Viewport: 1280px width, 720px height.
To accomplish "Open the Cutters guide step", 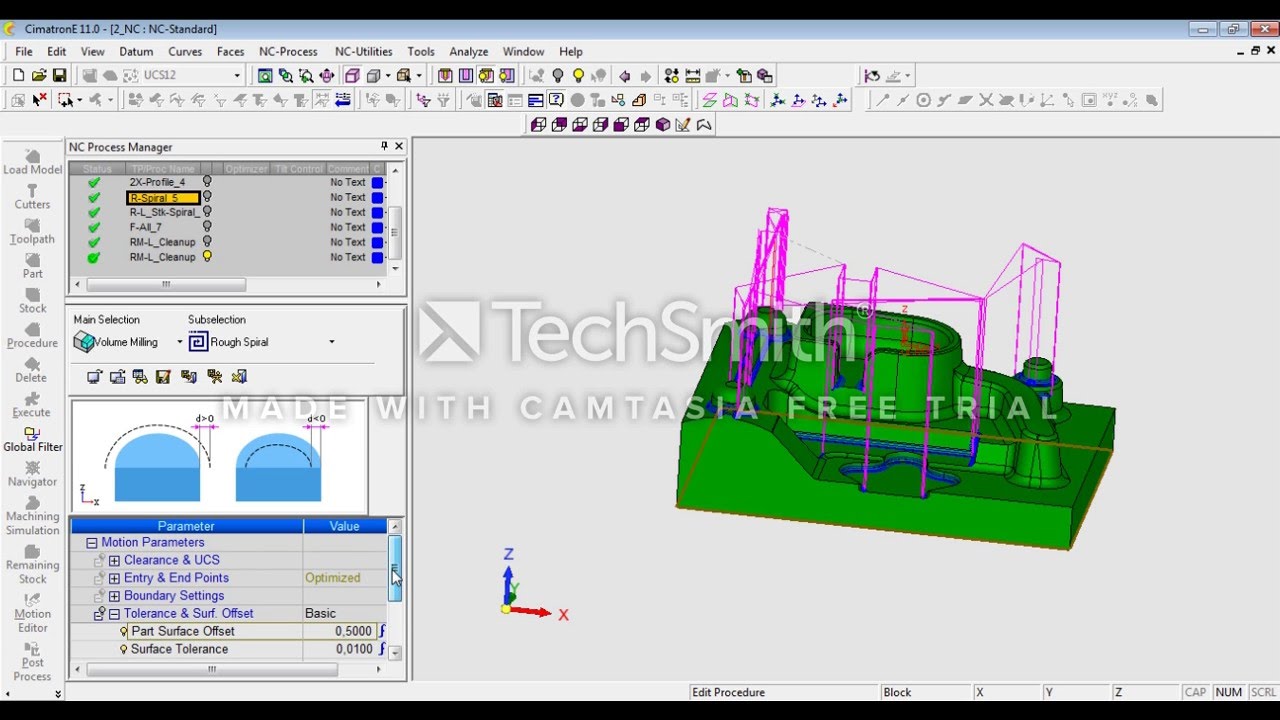I will (x=33, y=197).
